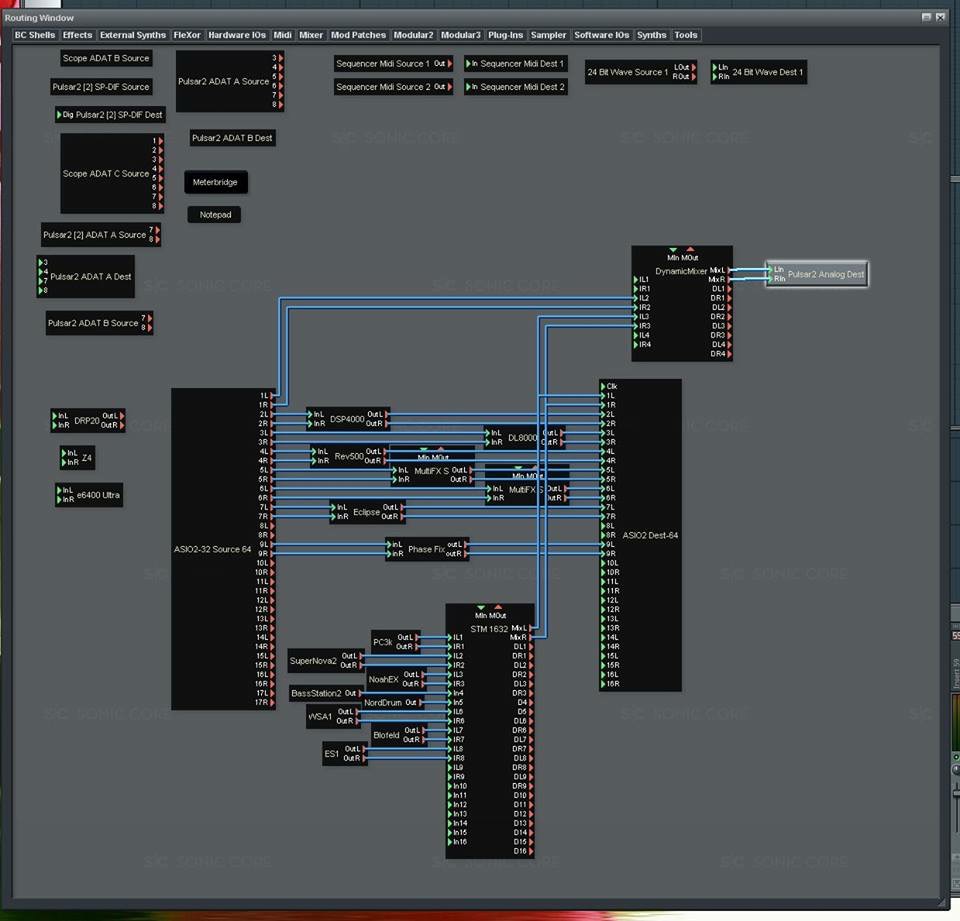This screenshot has width=960, height=921.
Task: Click 17R output port of ASIO2-32 Source 64
Action: (x=272, y=702)
